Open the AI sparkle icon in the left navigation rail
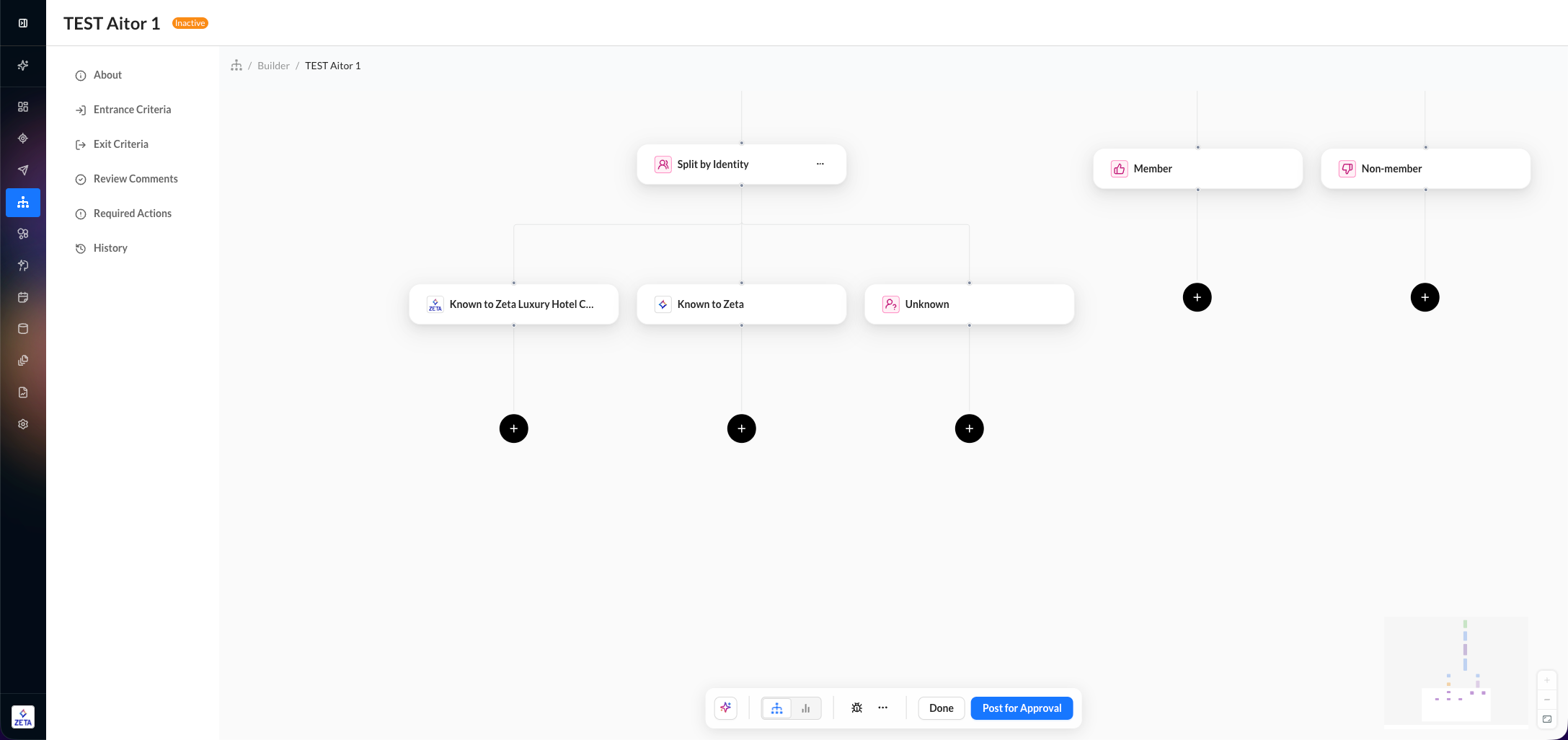Screen dimensions: 1568x740 (23, 66)
